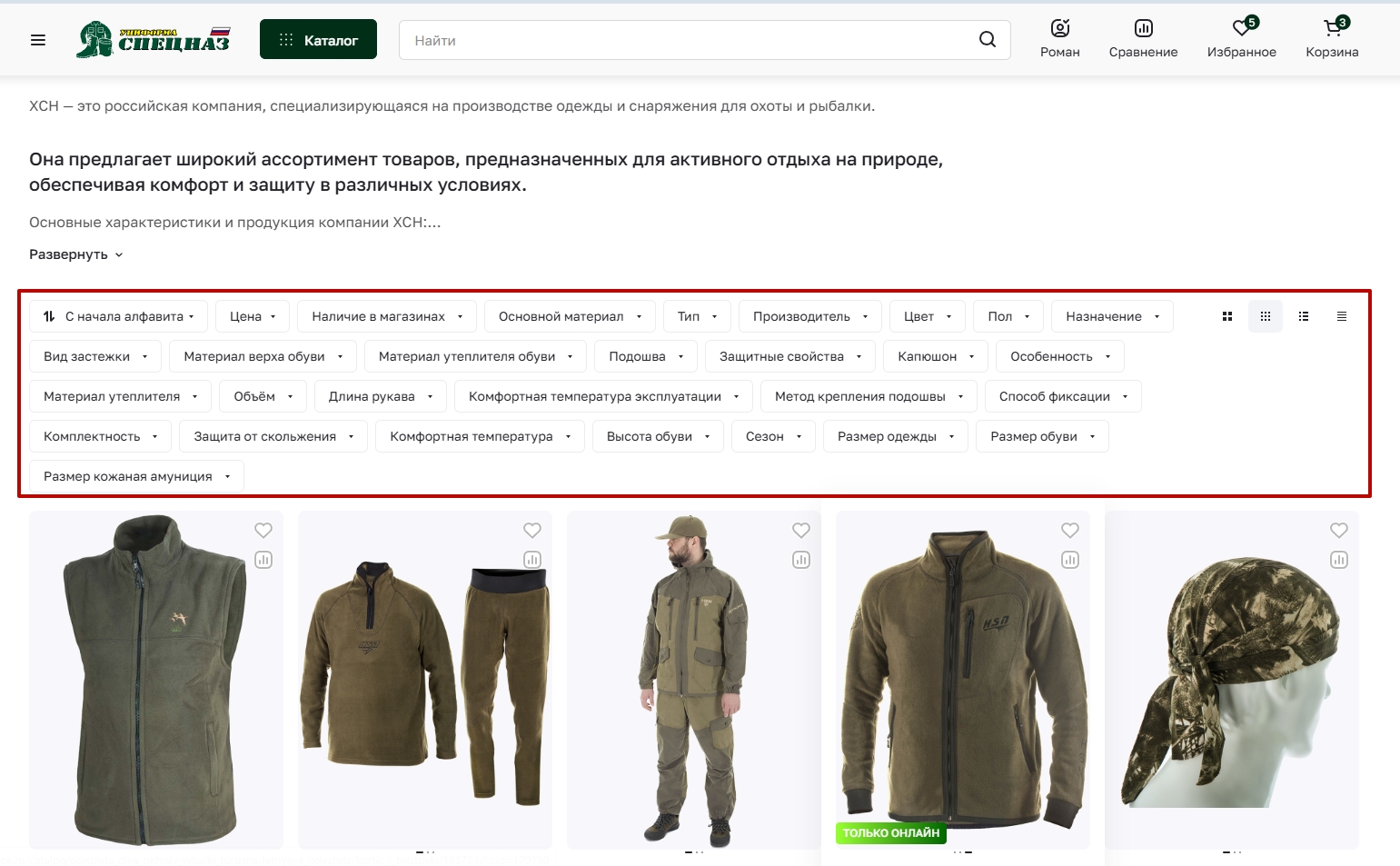Add camo bandana to favorites
Image resolution: width=1400 pixels, height=866 pixels.
1339,531
